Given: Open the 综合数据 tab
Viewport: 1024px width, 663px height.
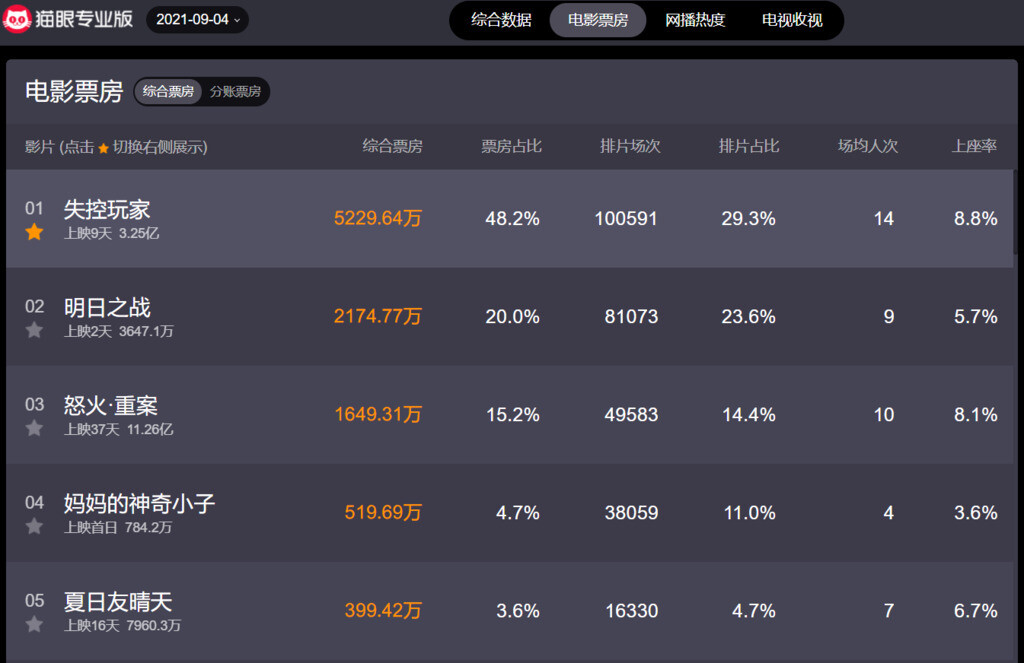Looking at the screenshot, I should point(501,20).
